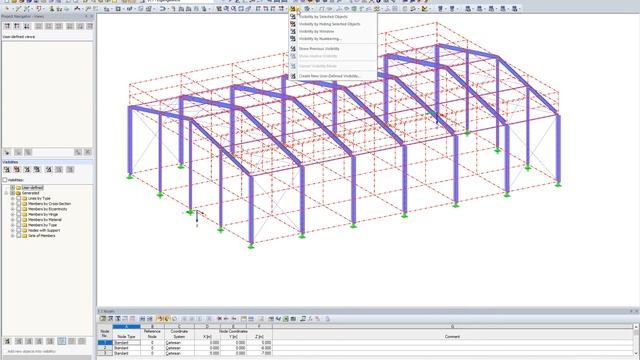Screen dimensions: 640x360
Task: Collapse the Generated folder in visibilities tree
Action: (x=7, y=193)
